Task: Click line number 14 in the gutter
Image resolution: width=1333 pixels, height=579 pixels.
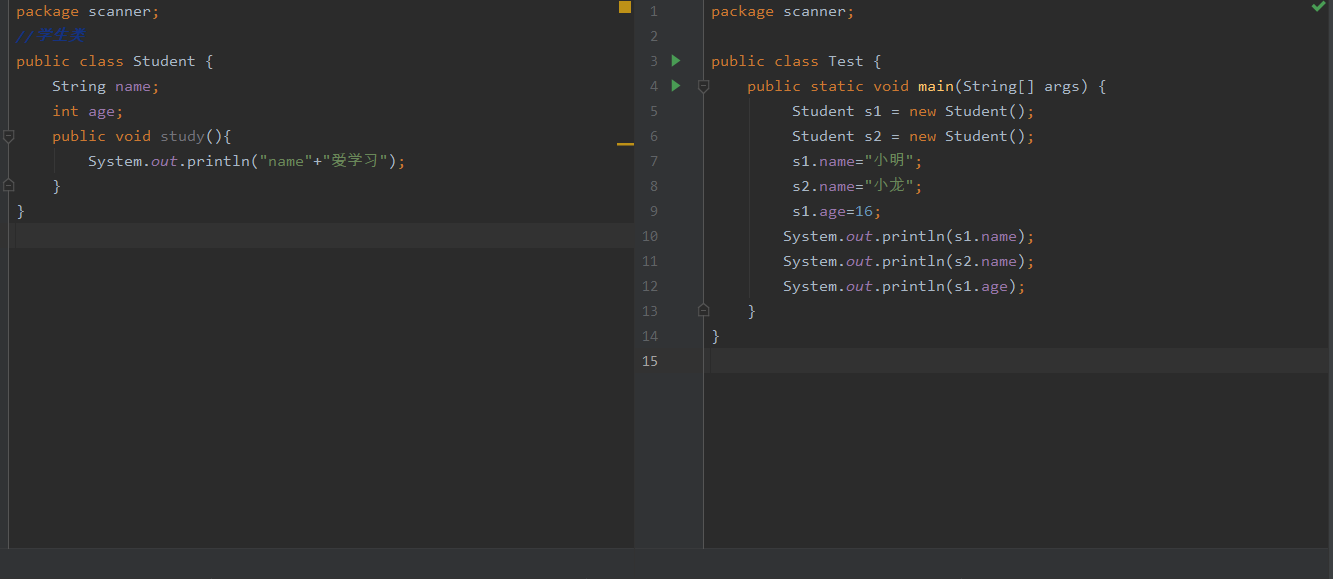Action: [x=650, y=336]
